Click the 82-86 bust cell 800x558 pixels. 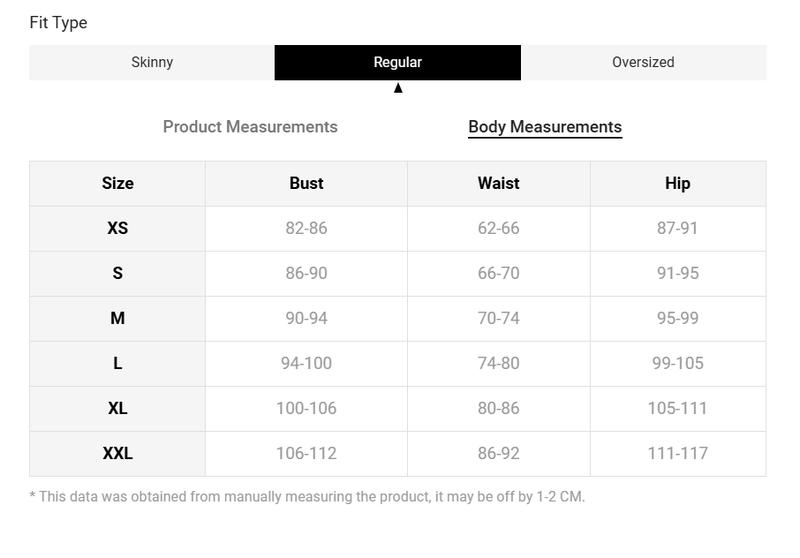point(306,228)
